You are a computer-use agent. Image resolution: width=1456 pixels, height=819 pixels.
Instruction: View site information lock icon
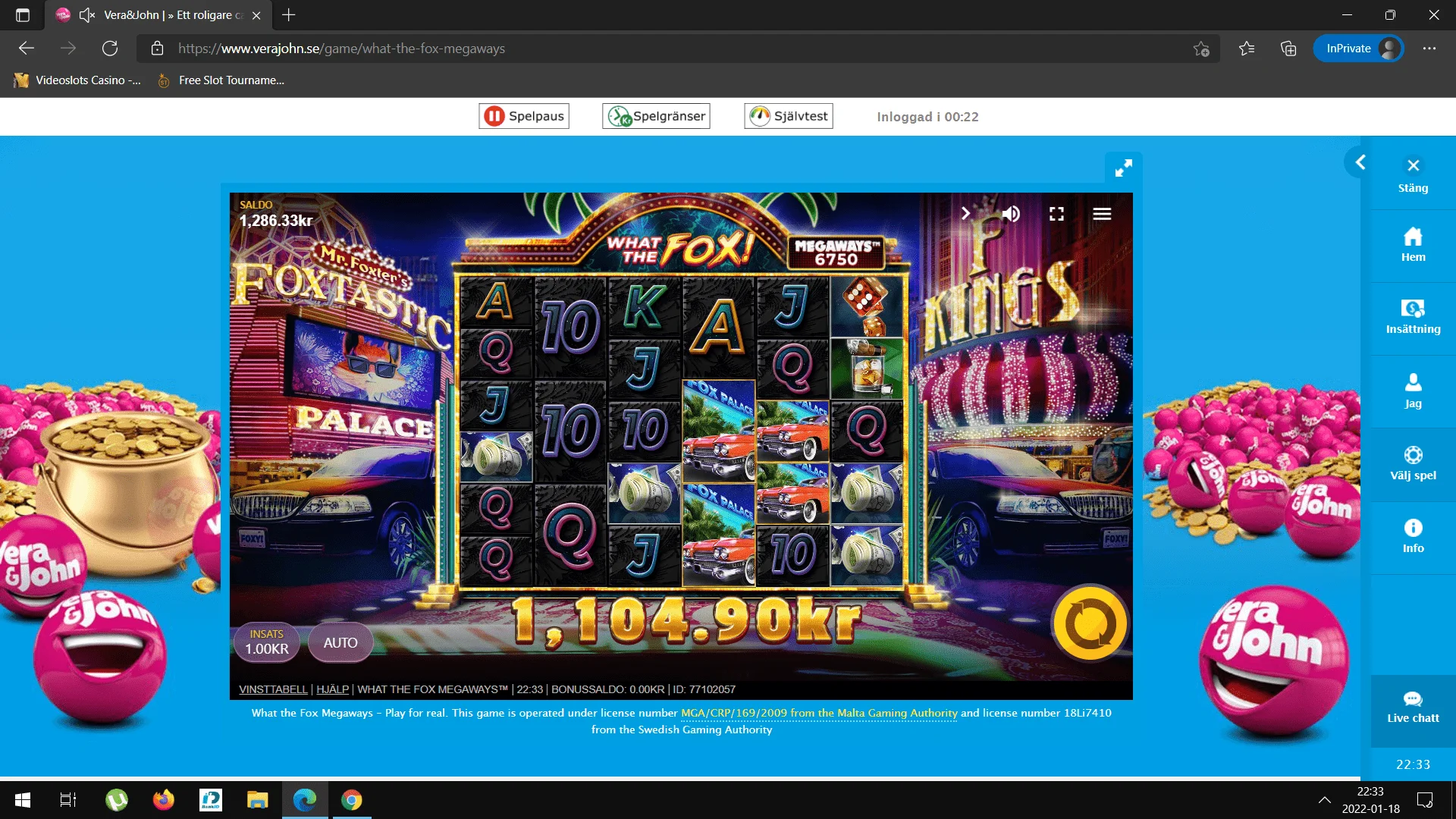(x=157, y=49)
